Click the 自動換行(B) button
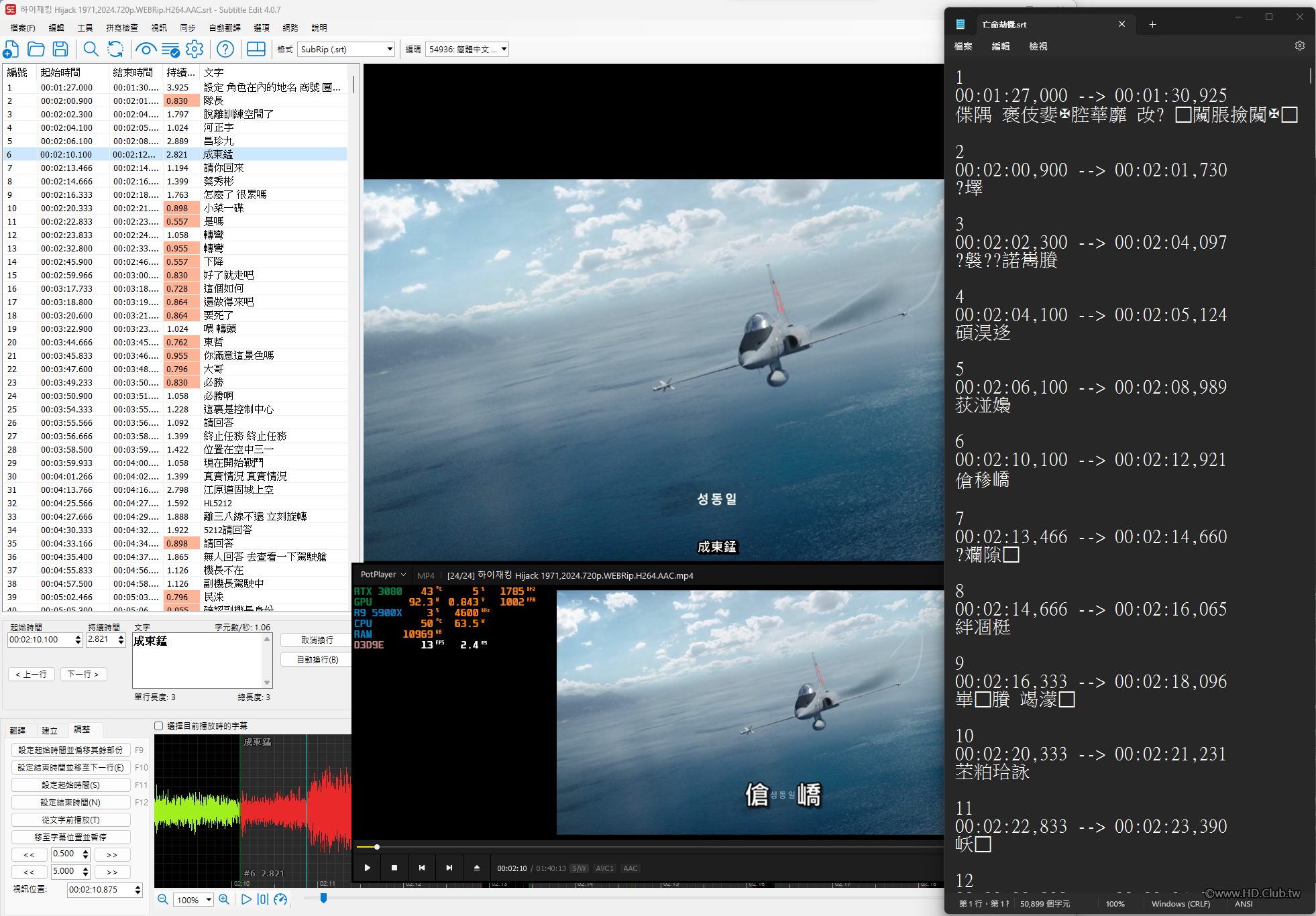The height and width of the screenshot is (916, 1316). pyautogui.click(x=317, y=659)
